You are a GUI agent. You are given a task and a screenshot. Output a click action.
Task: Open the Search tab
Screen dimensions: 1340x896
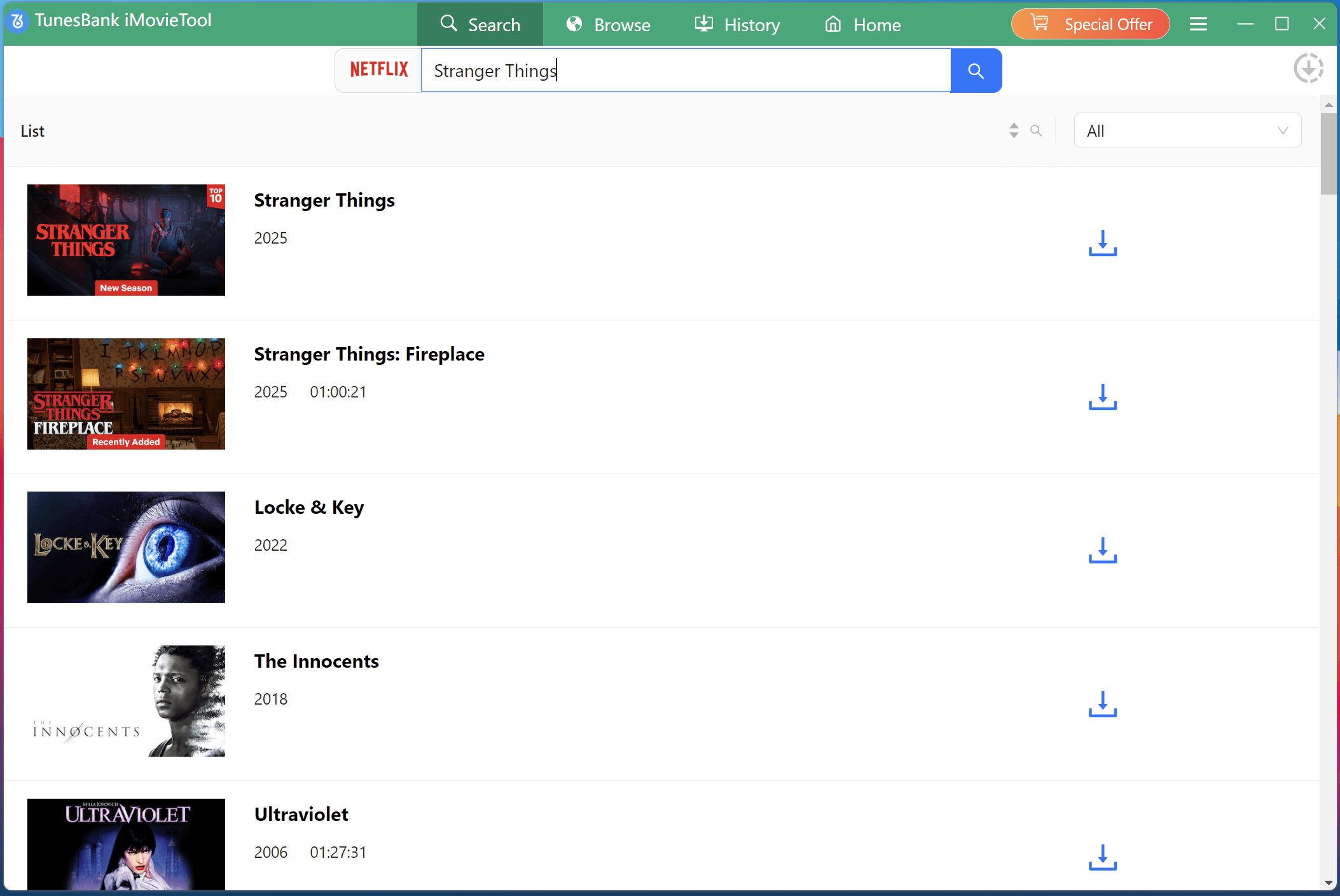tap(480, 24)
